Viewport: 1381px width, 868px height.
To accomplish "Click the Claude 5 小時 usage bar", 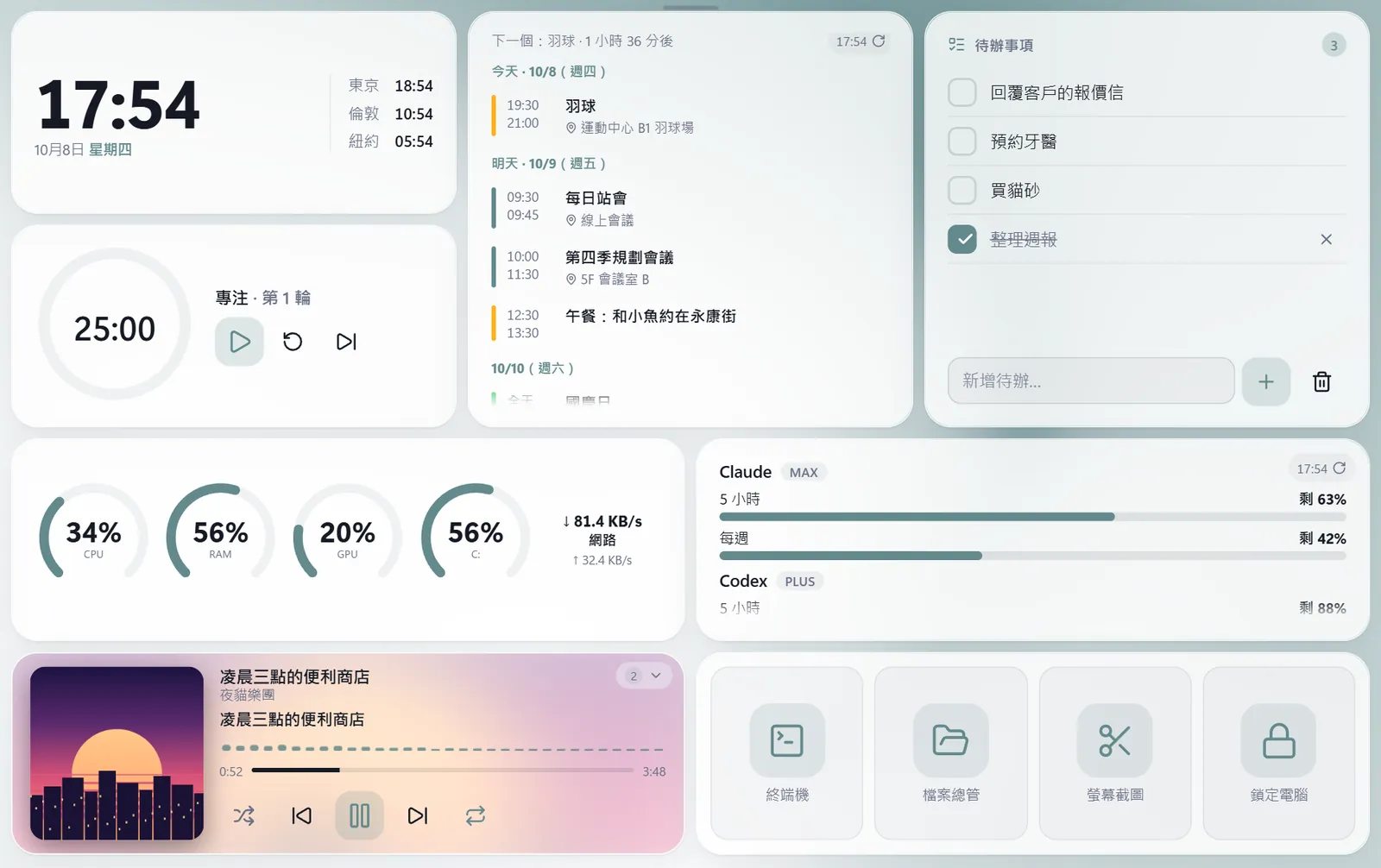I will 1032,517.
